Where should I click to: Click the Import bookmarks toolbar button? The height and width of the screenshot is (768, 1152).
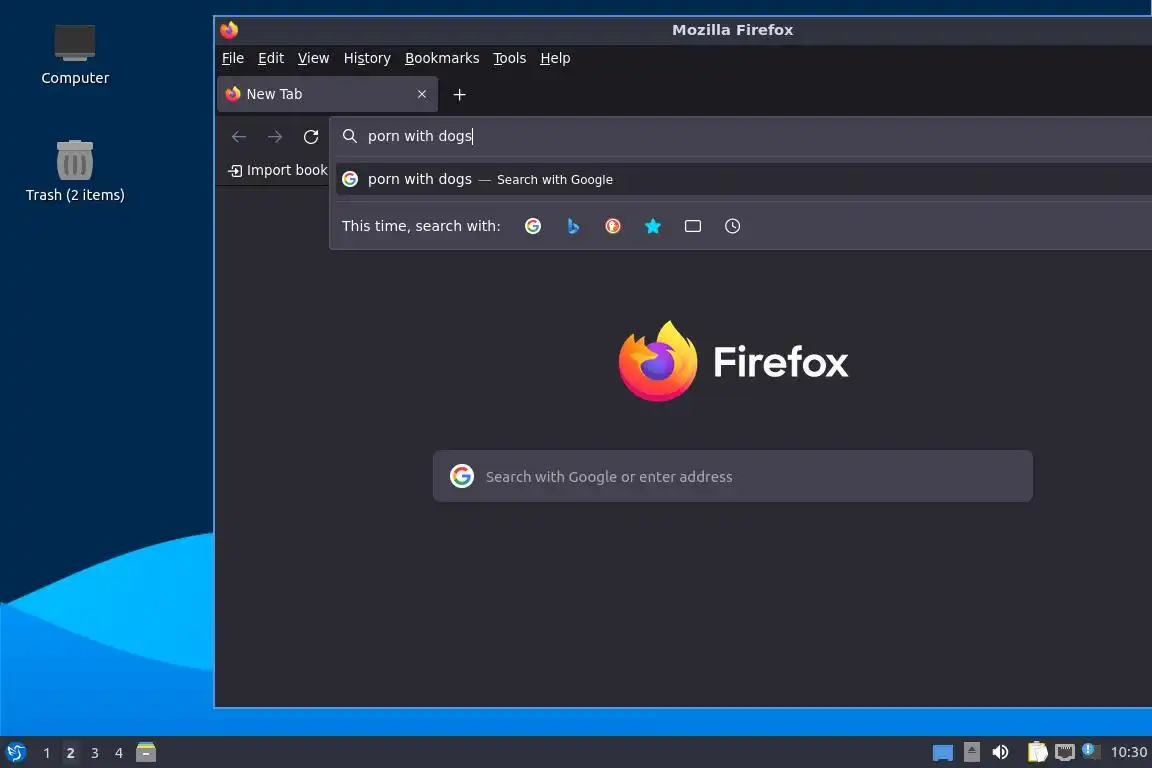tap(278, 171)
